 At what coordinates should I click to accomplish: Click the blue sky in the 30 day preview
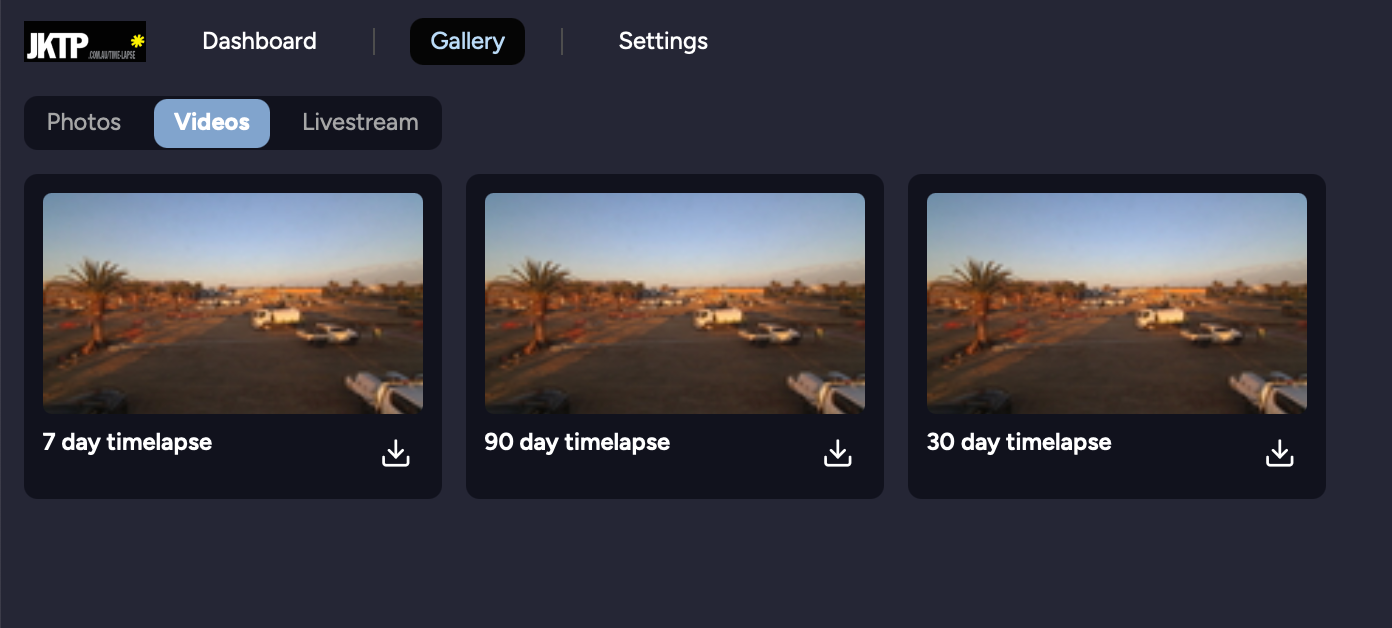pos(1117,225)
